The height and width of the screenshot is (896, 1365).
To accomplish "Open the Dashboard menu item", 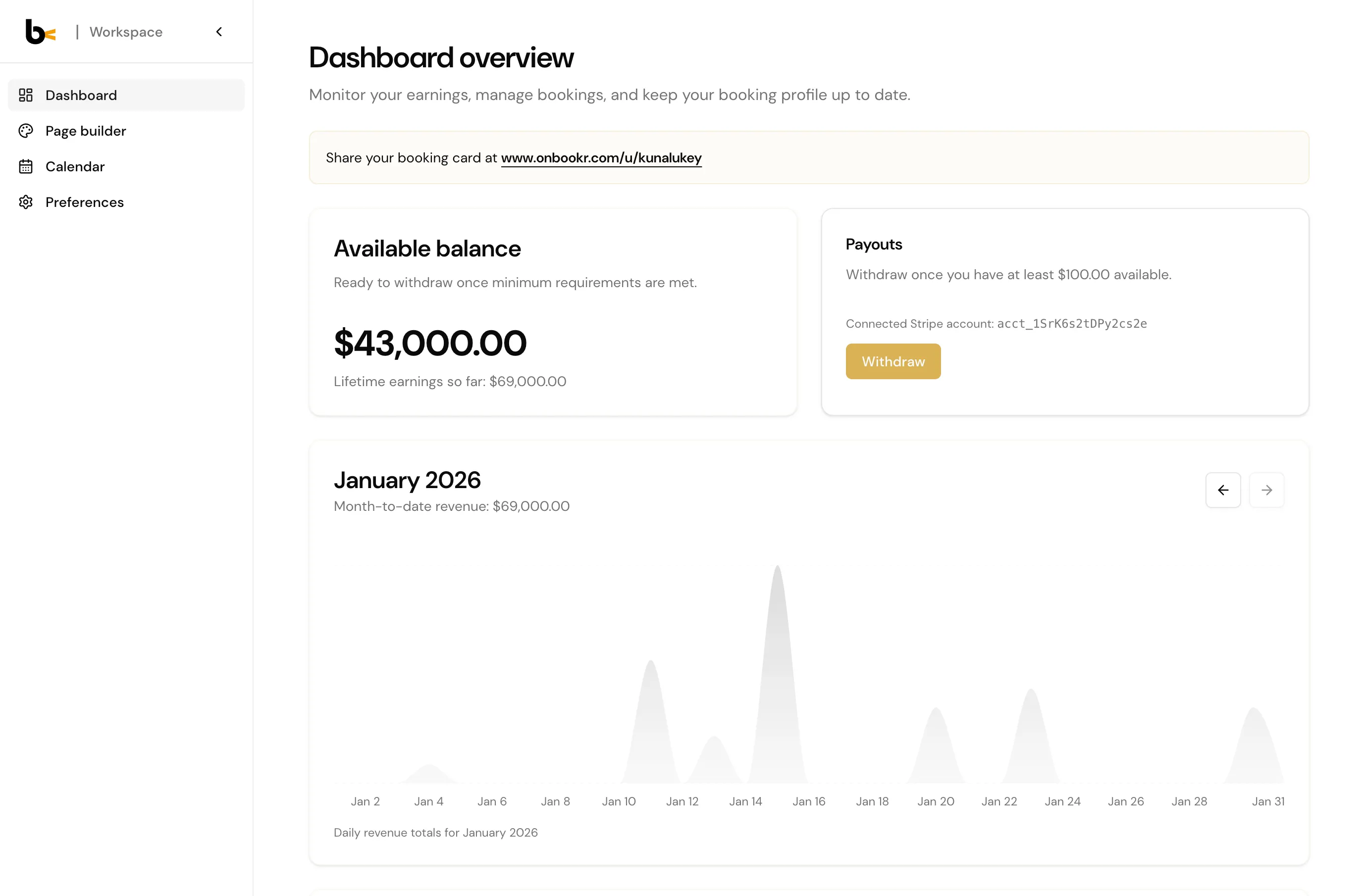I will tap(81, 95).
